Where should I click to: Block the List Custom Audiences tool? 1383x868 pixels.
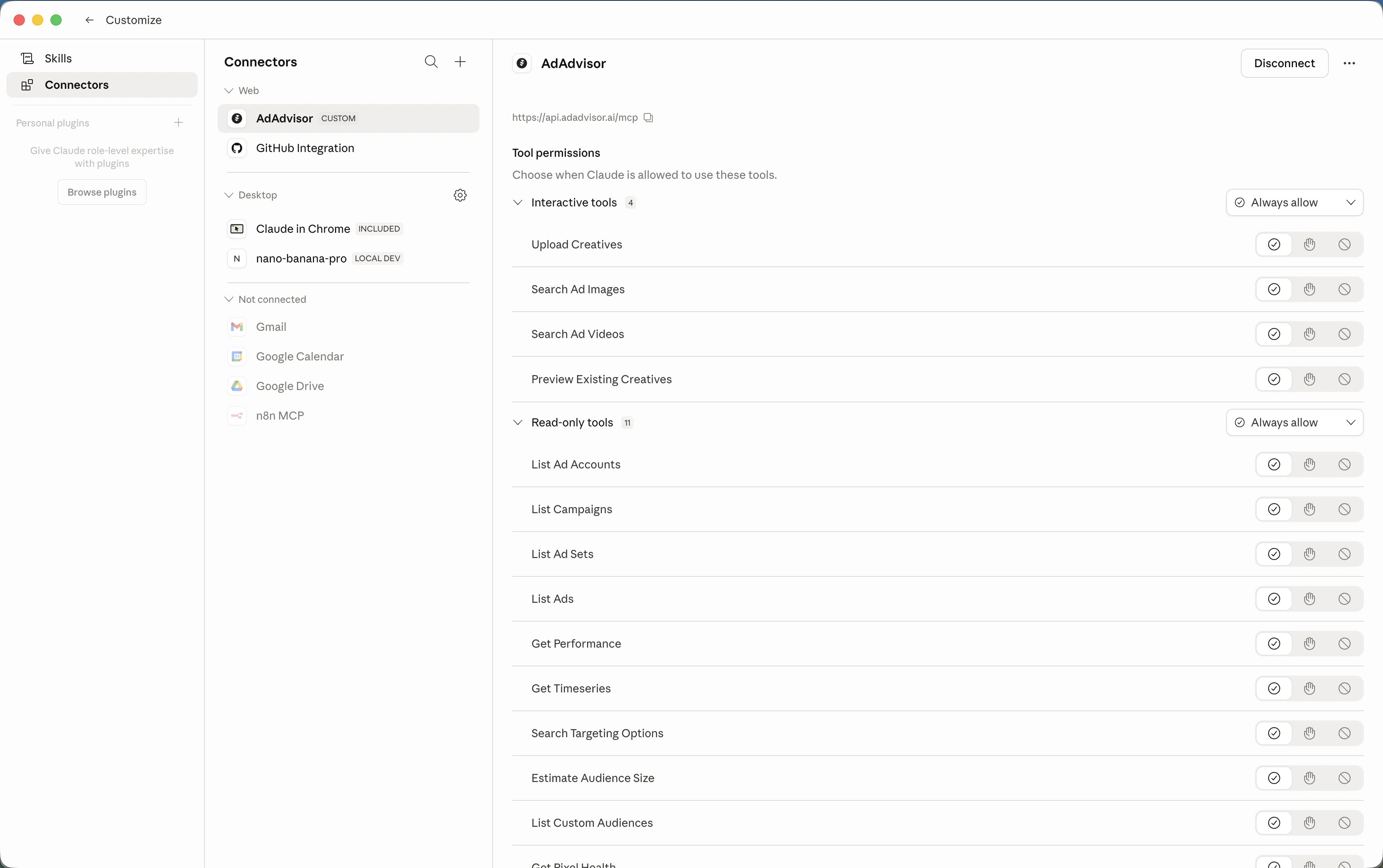1345,823
